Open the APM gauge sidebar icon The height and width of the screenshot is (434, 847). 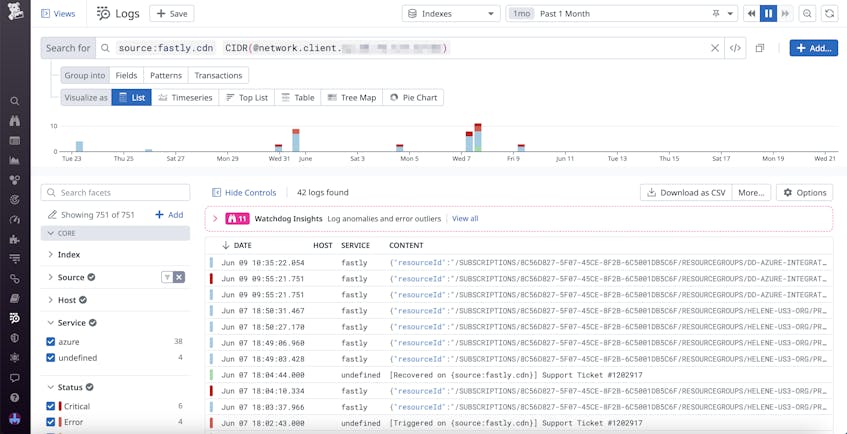coord(15,219)
